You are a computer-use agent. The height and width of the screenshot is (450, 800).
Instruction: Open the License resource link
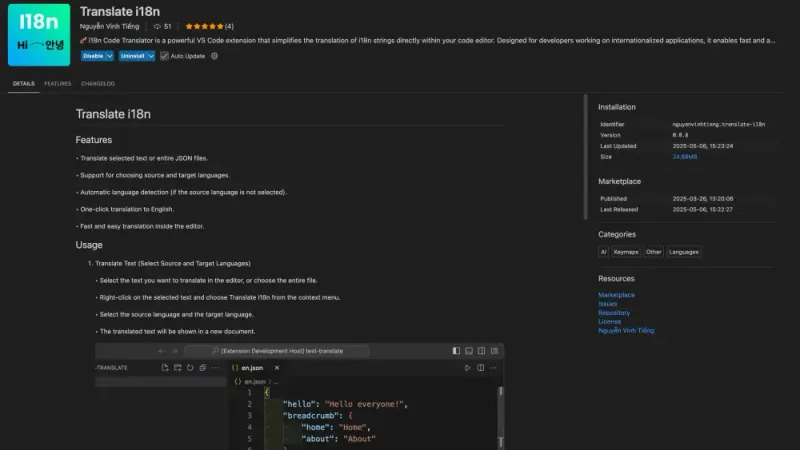(x=609, y=321)
